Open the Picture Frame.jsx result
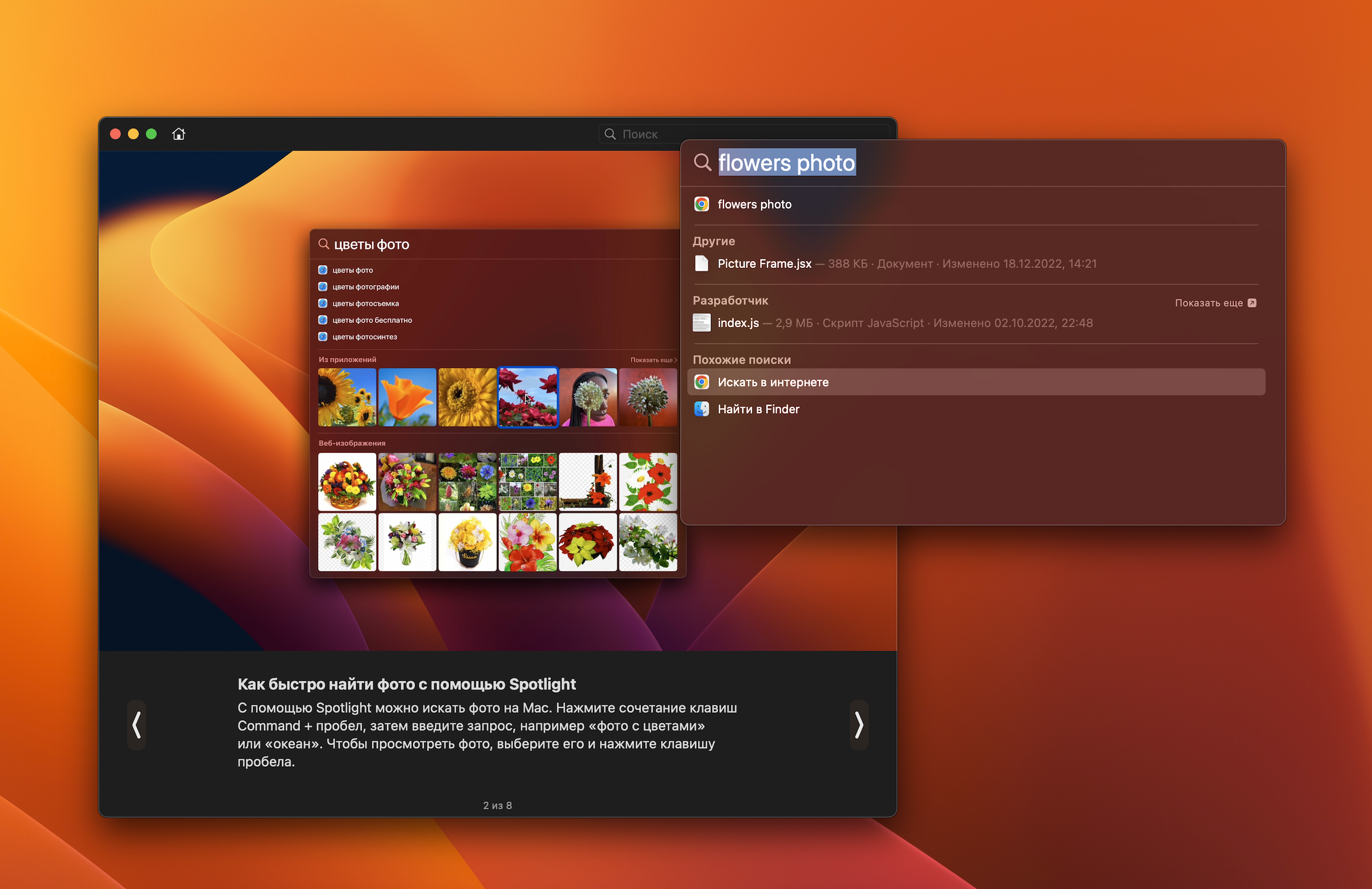The width and height of the screenshot is (1372, 889). click(x=764, y=264)
